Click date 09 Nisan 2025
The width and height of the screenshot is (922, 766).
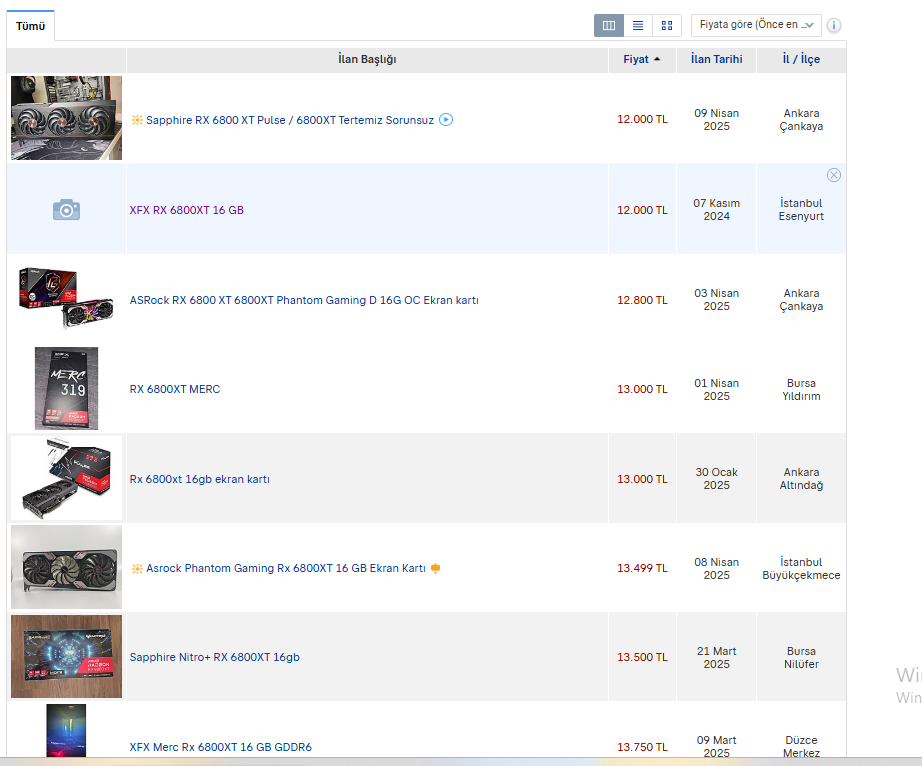point(716,120)
